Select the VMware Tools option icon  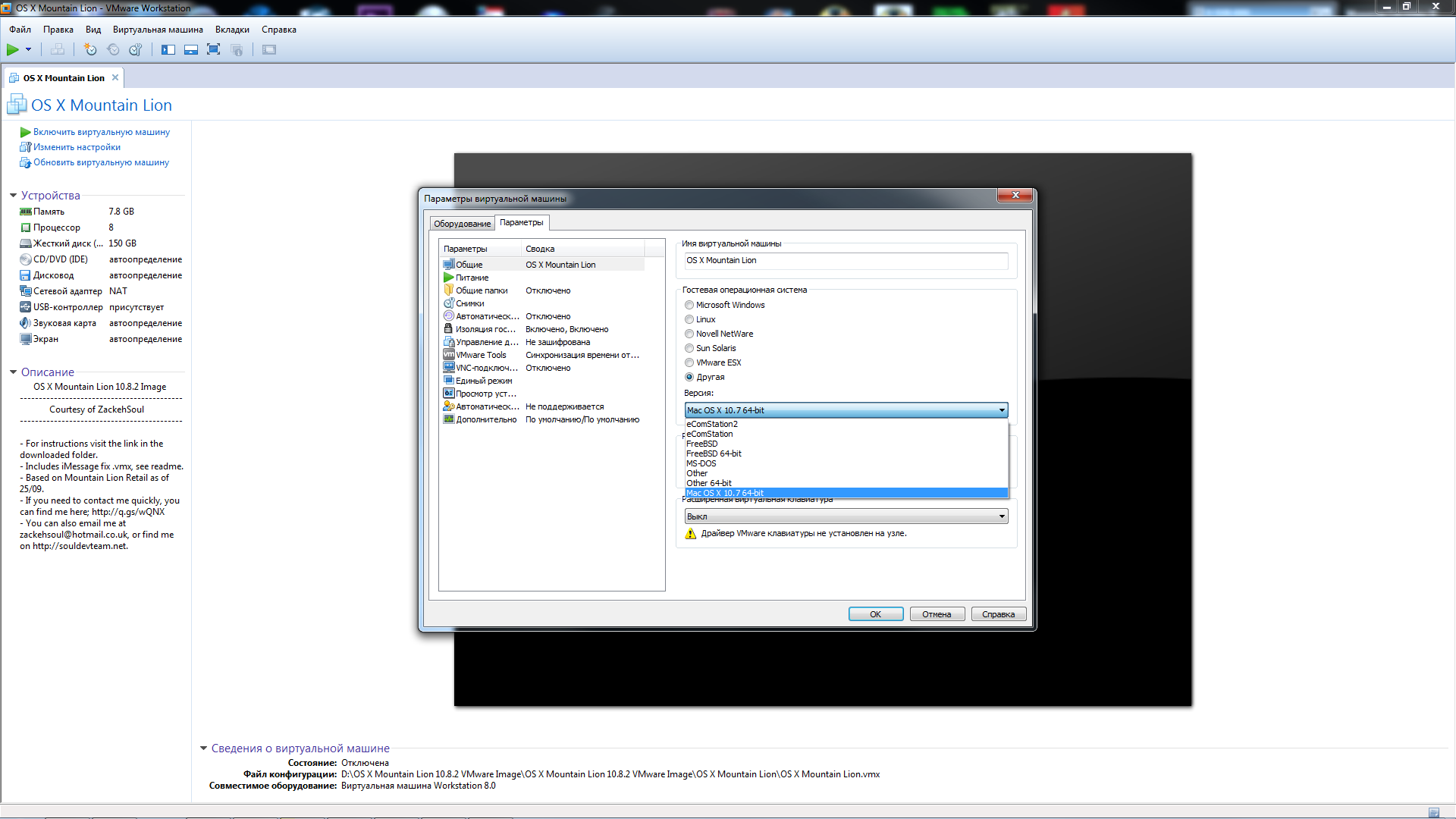pos(449,355)
